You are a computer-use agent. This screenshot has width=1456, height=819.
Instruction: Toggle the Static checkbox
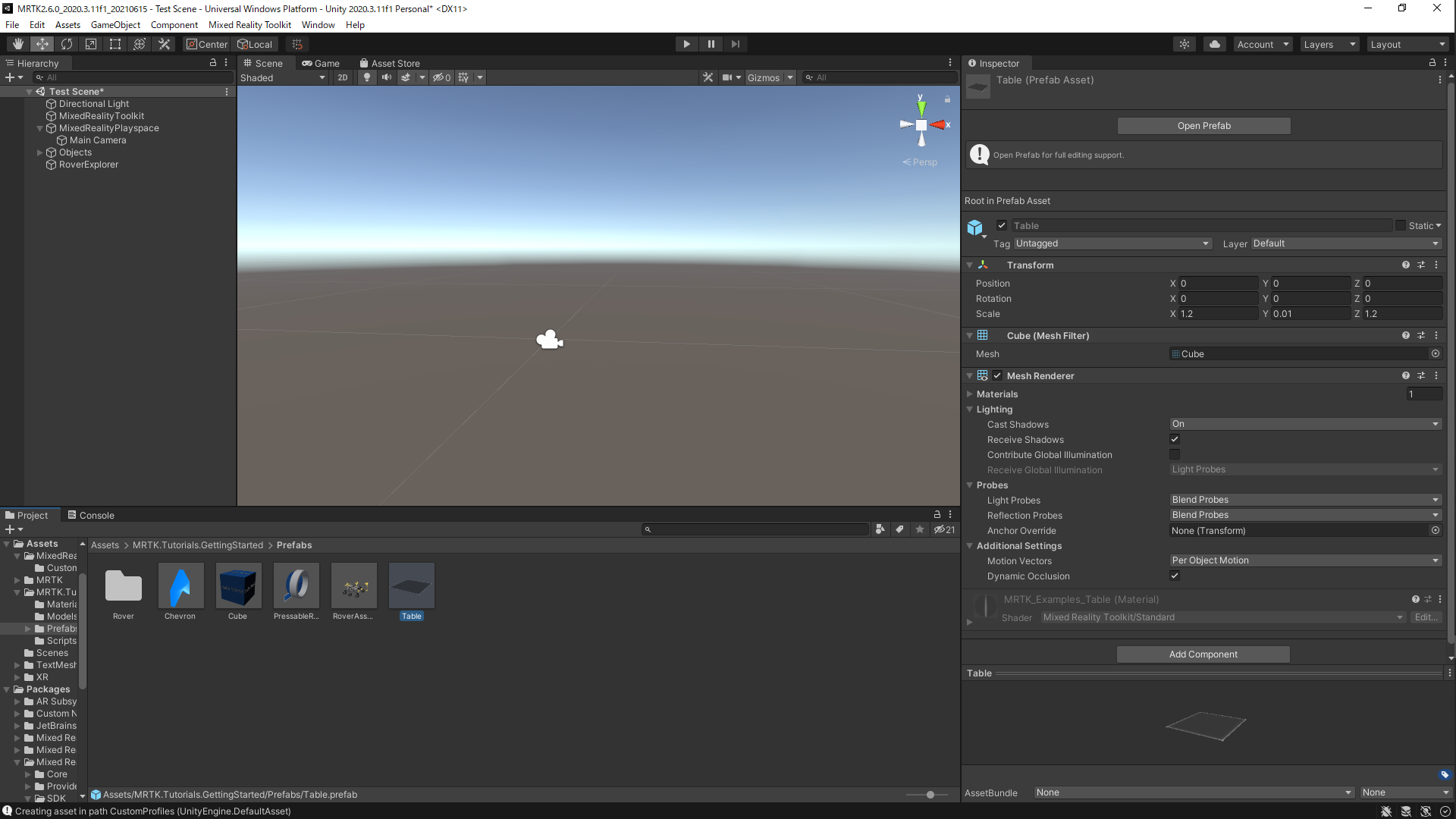tap(1401, 225)
